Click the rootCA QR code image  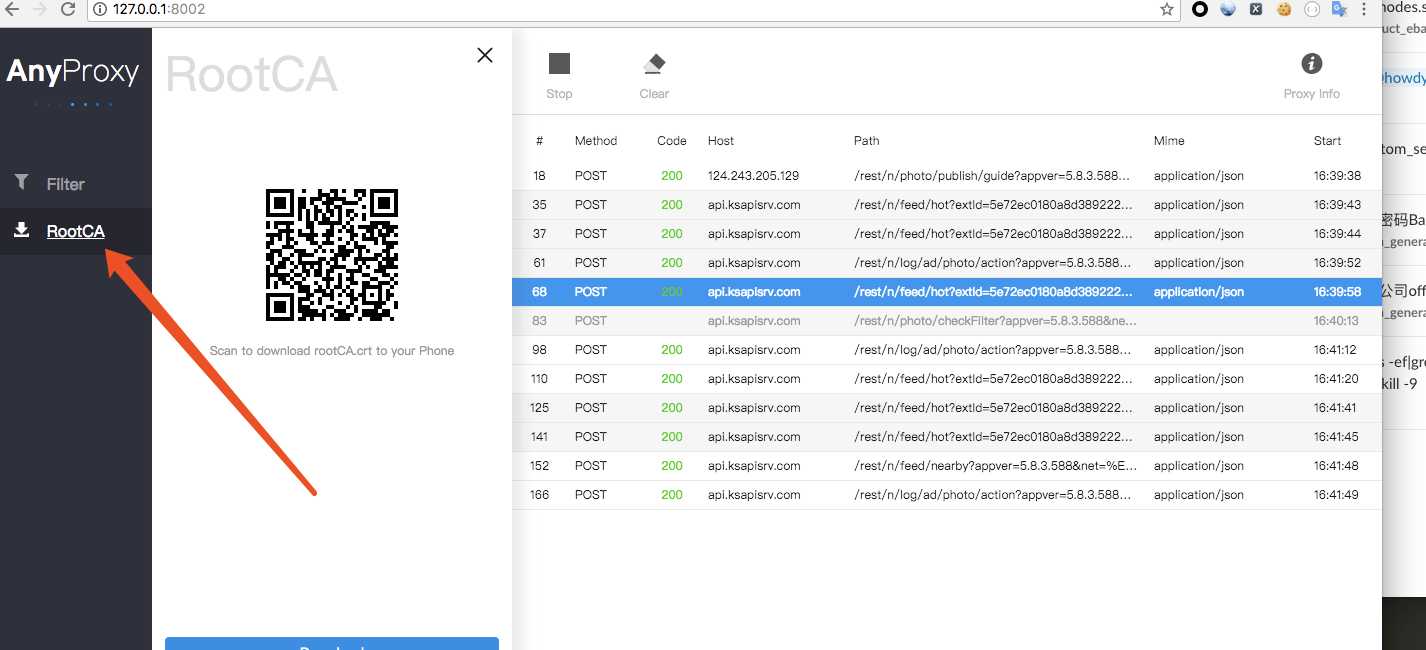(332, 254)
